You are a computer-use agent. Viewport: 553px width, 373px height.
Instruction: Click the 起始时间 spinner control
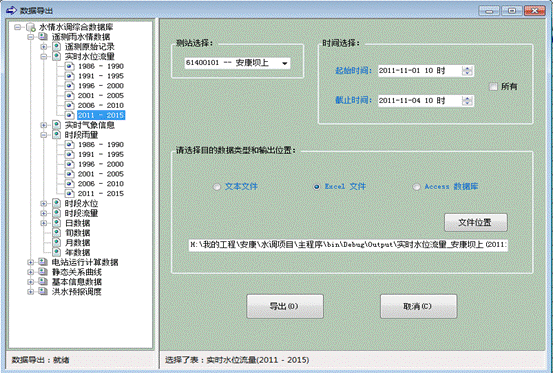(467, 71)
